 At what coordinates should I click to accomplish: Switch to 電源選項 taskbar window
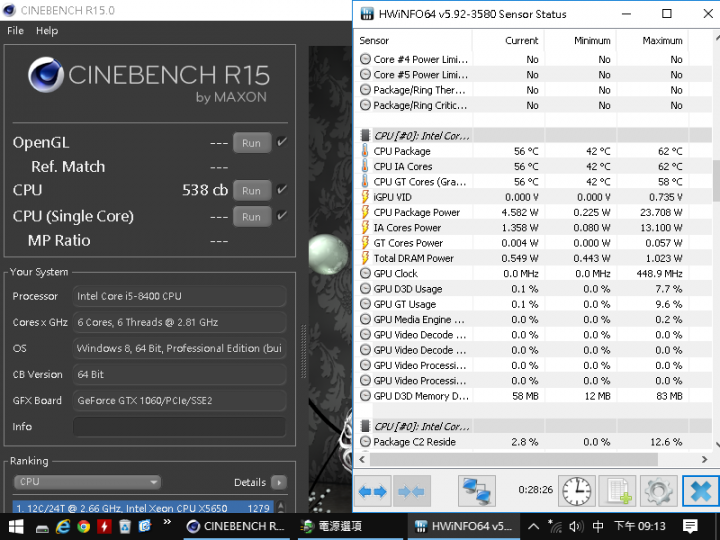350,526
